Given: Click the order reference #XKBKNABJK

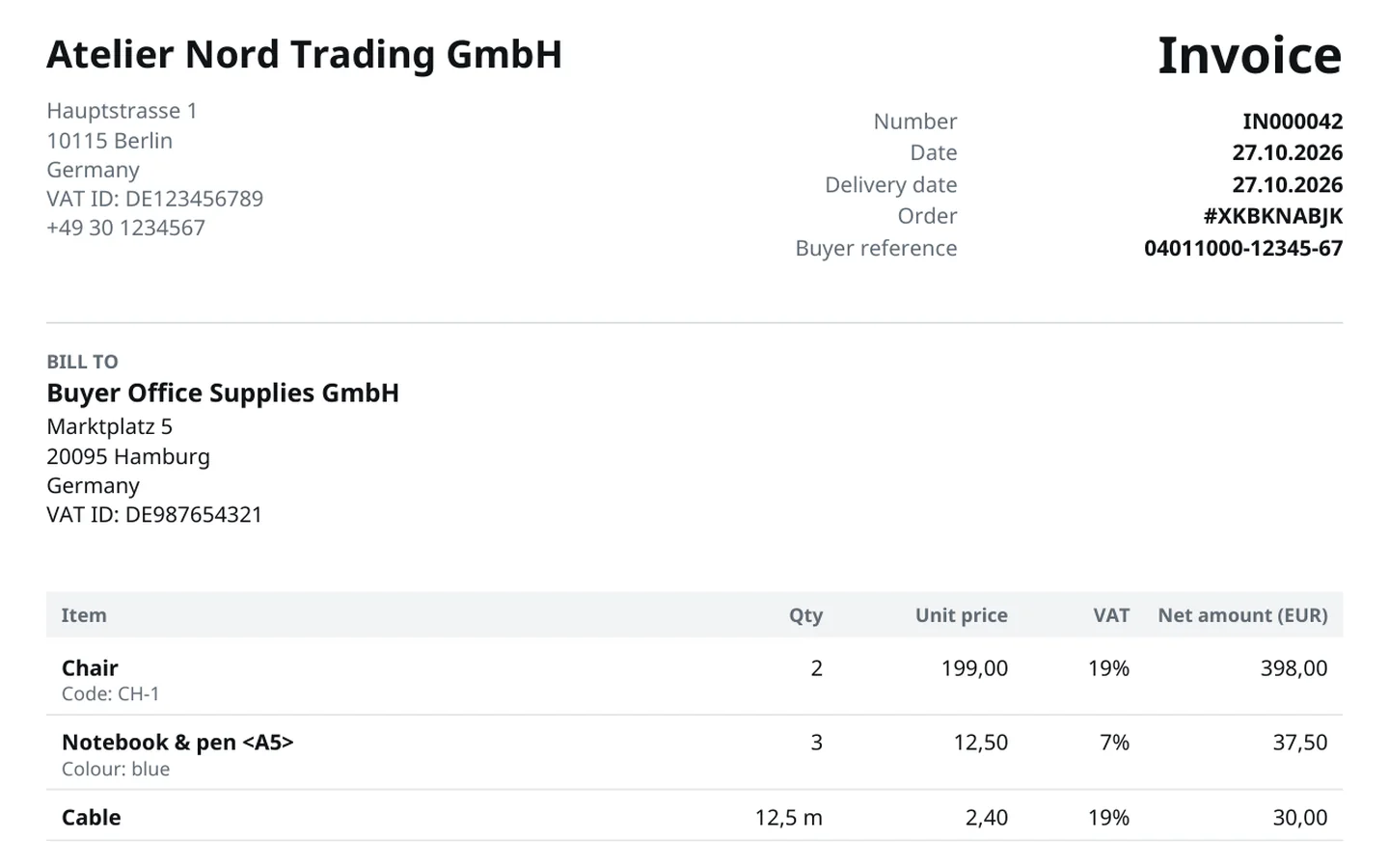Looking at the screenshot, I should click(1273, 216).
